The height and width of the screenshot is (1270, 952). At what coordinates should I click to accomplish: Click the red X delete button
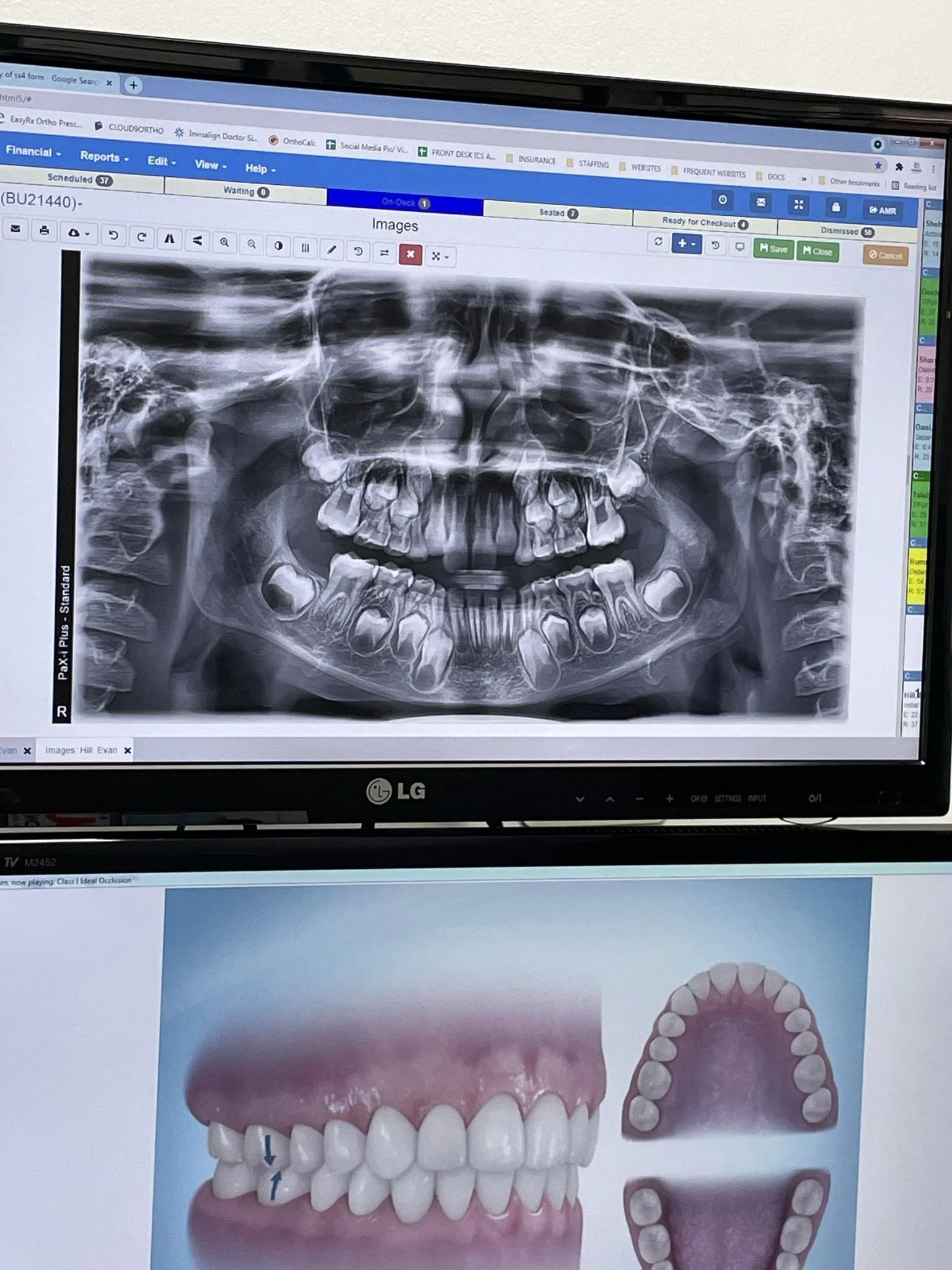[x=410, y=254]
